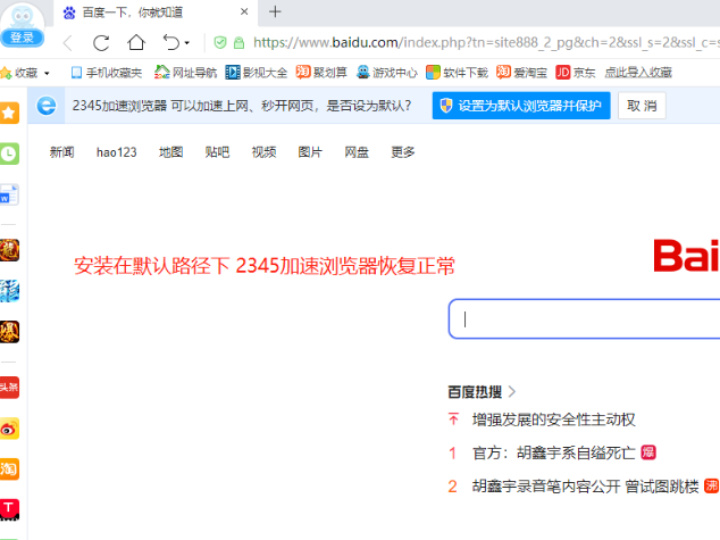Open 新闻 on Baidu nav
The width and height of the screenshot is (720, 540).
pos(62,152)
